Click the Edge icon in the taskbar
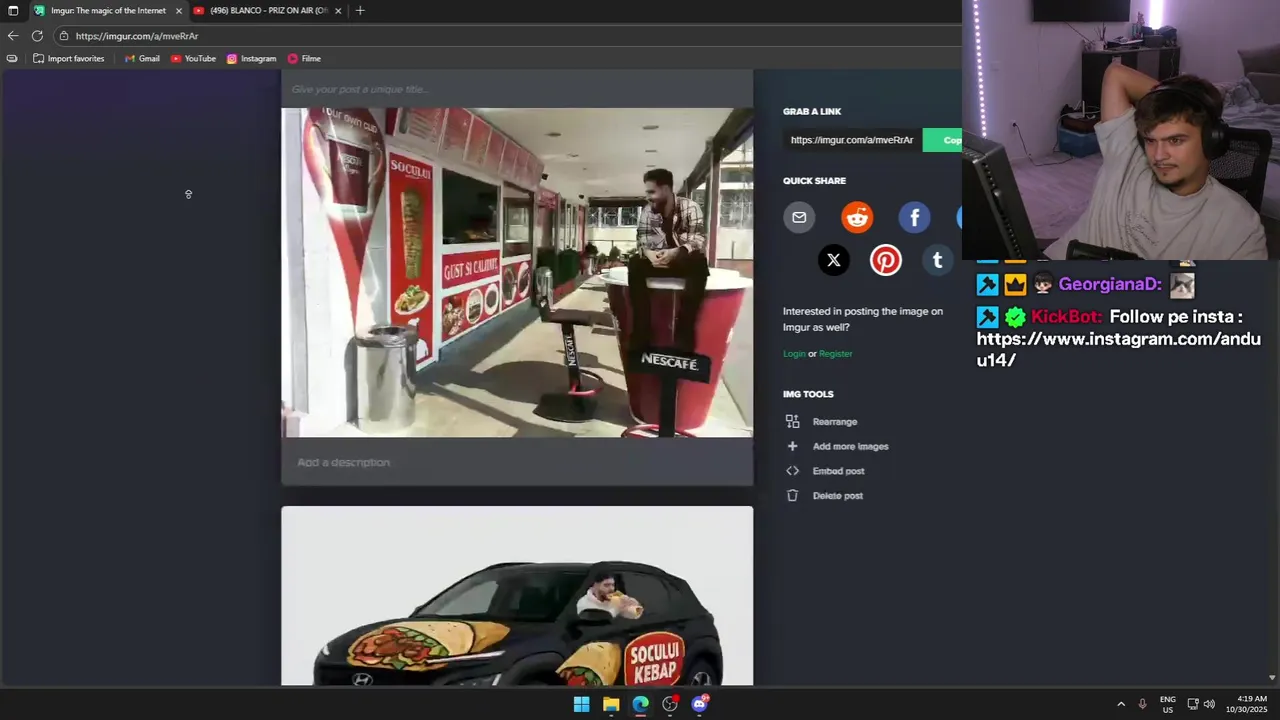1280x720 pixels. [640, 704]
